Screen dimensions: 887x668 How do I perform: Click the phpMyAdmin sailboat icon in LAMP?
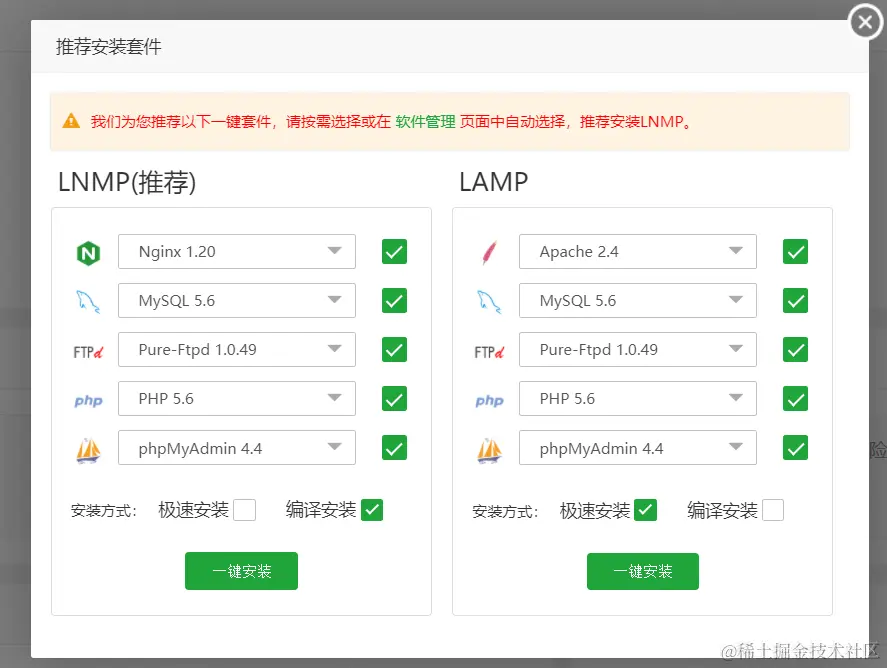489,451
